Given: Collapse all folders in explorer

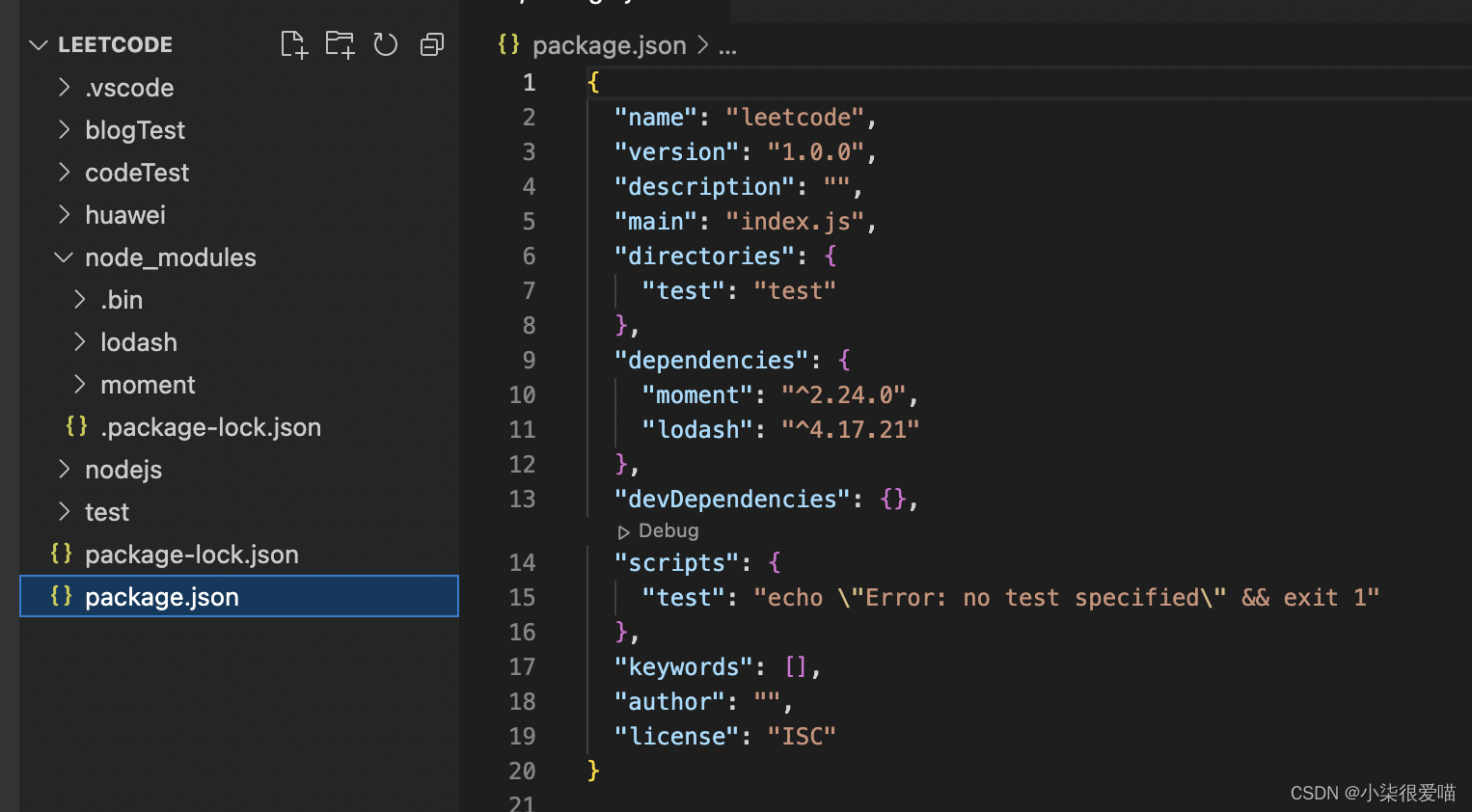Looking at the screenshot, I should (432, 44).
